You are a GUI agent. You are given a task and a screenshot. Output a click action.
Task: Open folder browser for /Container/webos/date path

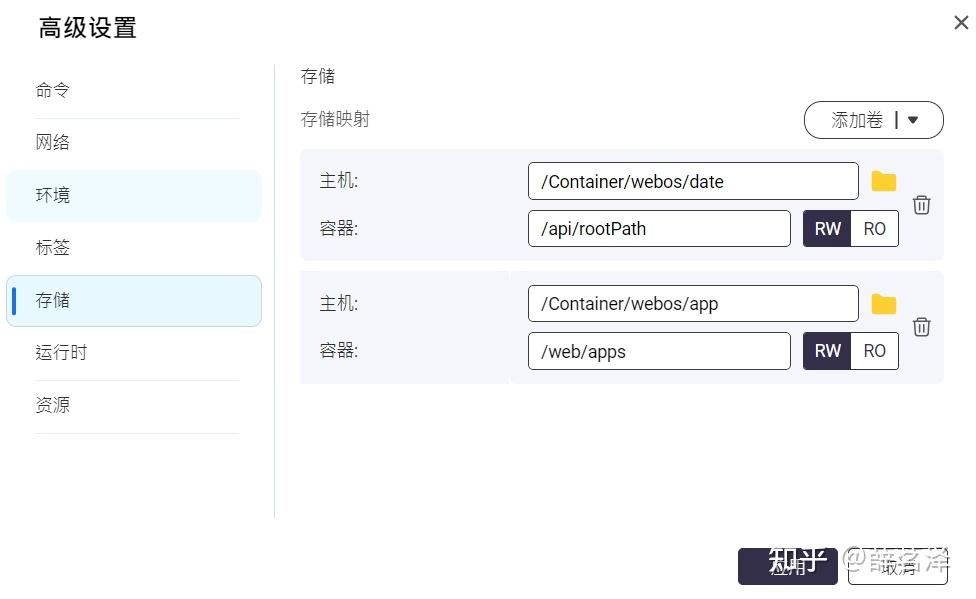pos(884,181)
